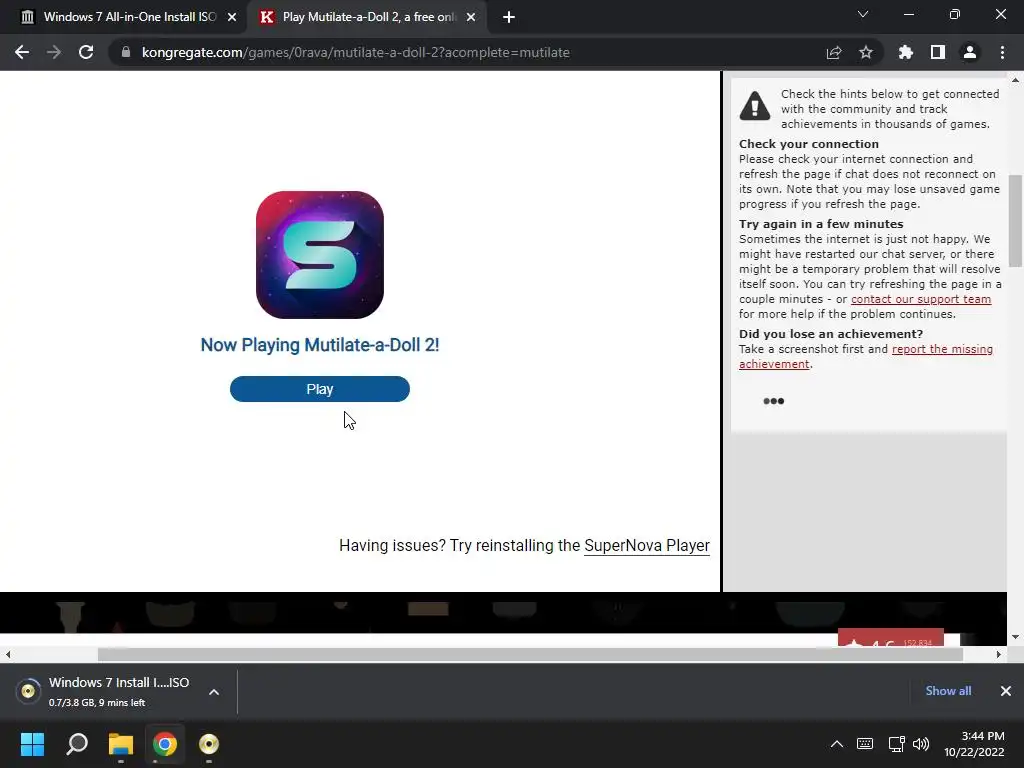Expand the download item options chevron

point(214,692)
